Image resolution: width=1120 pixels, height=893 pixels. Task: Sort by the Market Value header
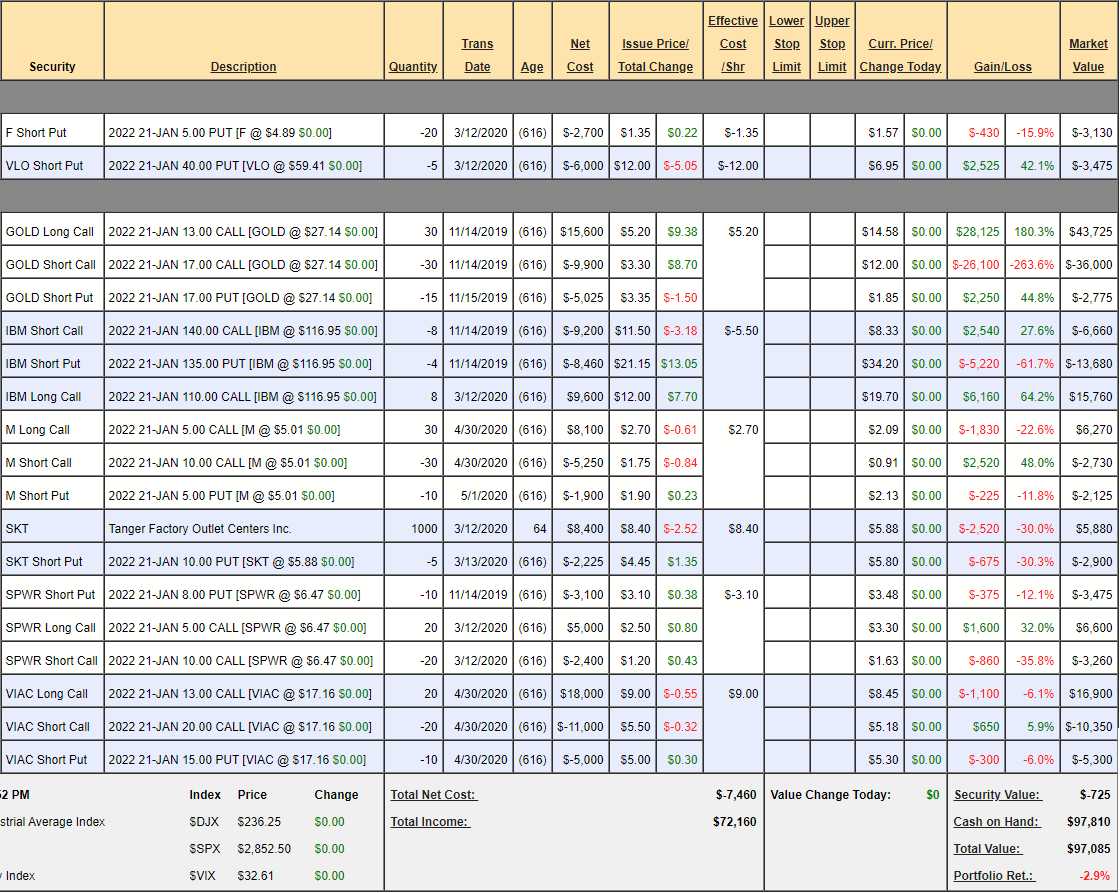1088,55
